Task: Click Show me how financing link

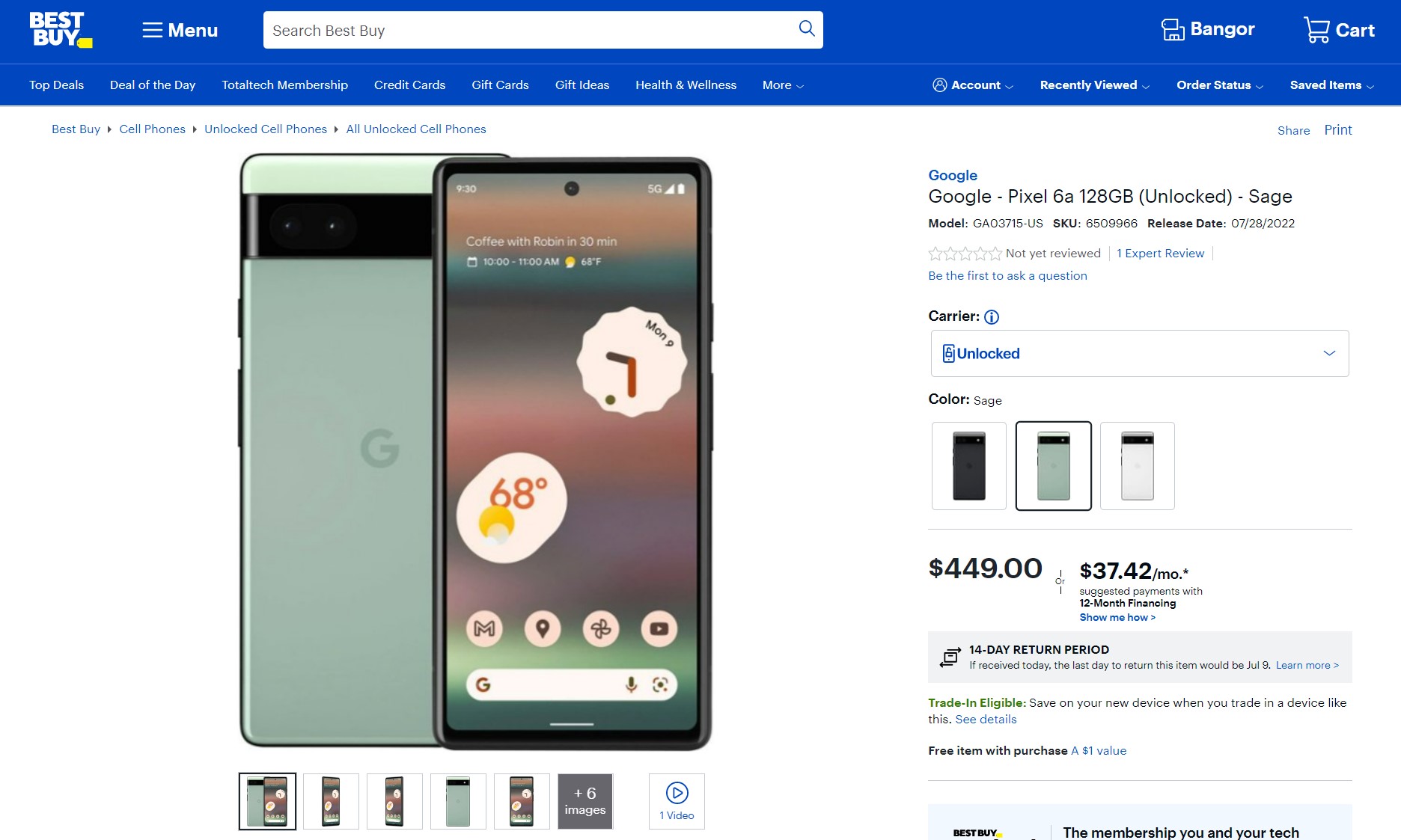Action: point(1117,618)
